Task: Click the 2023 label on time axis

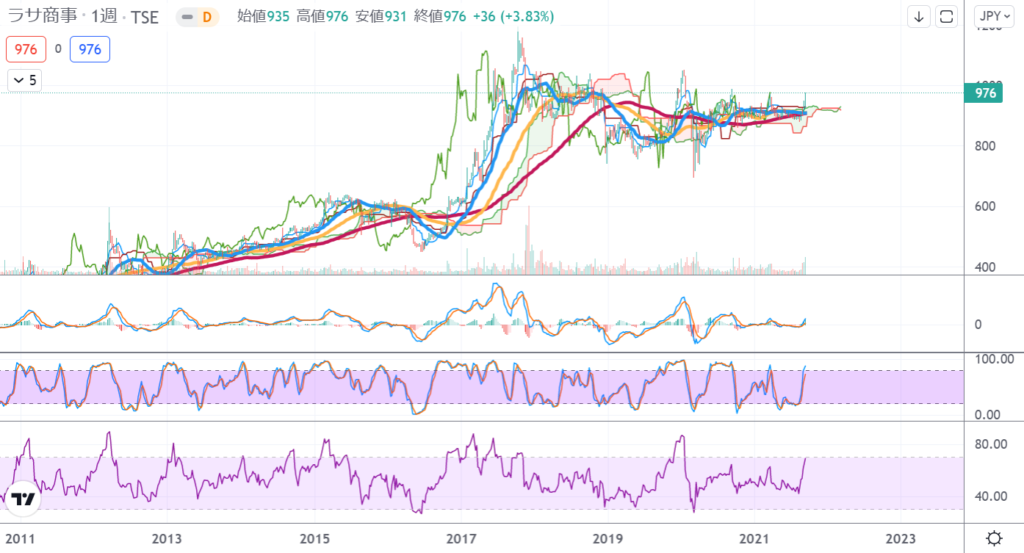Action: pyautogui.click(x=901, y=539)
